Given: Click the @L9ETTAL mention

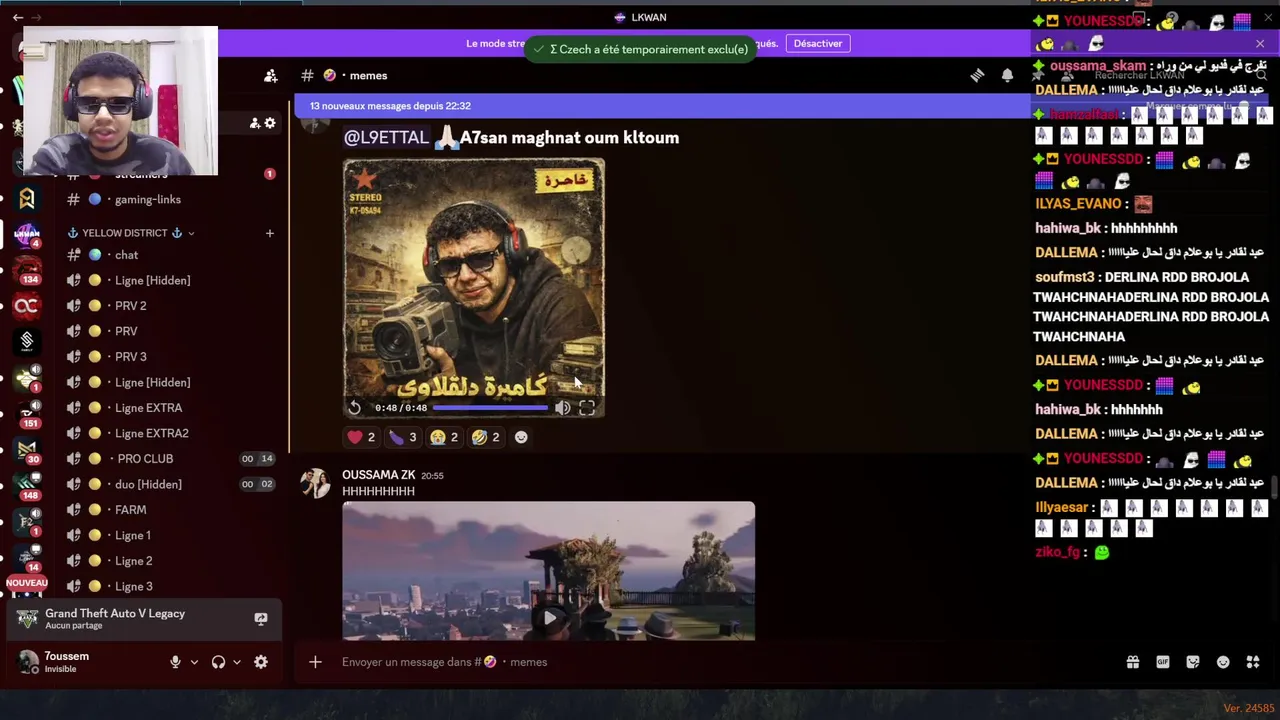Looking at the screenshot, I should [x=386, y=138].
